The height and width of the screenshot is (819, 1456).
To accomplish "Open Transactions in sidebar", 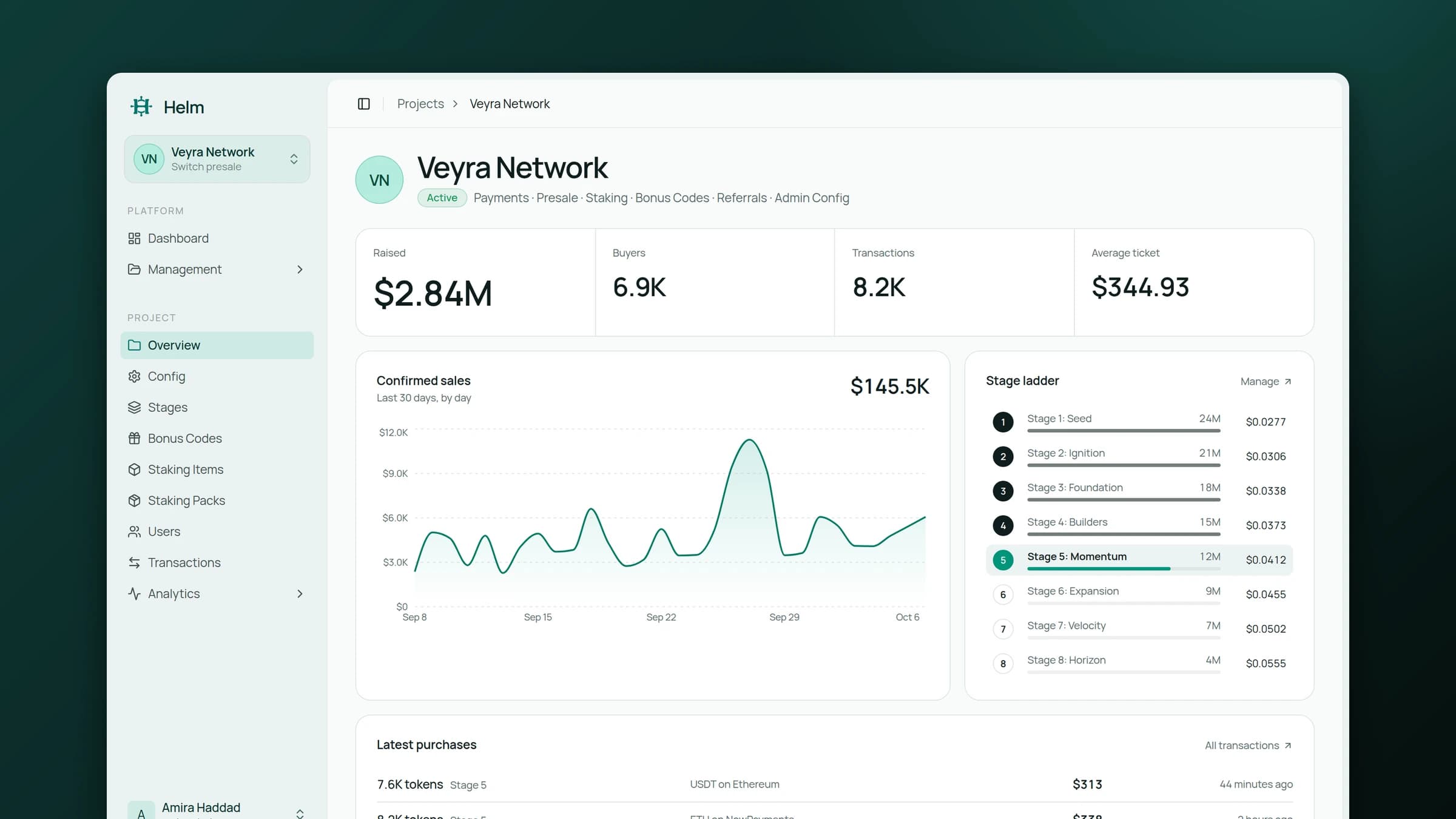I will pyautogui.click(x=217, y=563).
